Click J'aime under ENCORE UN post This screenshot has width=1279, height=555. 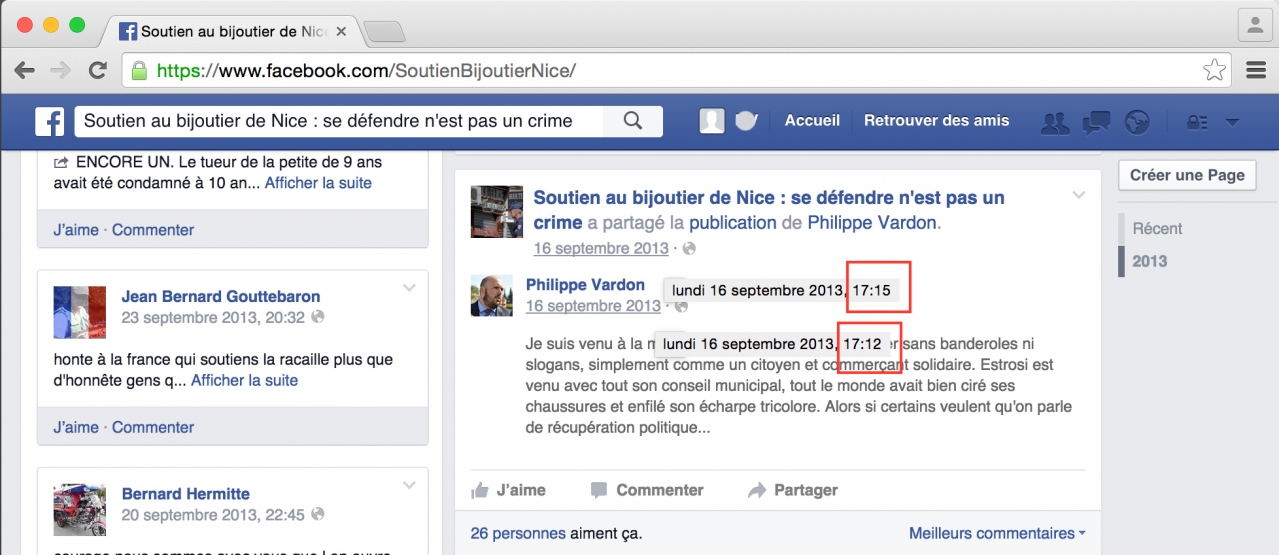point(76,229)
